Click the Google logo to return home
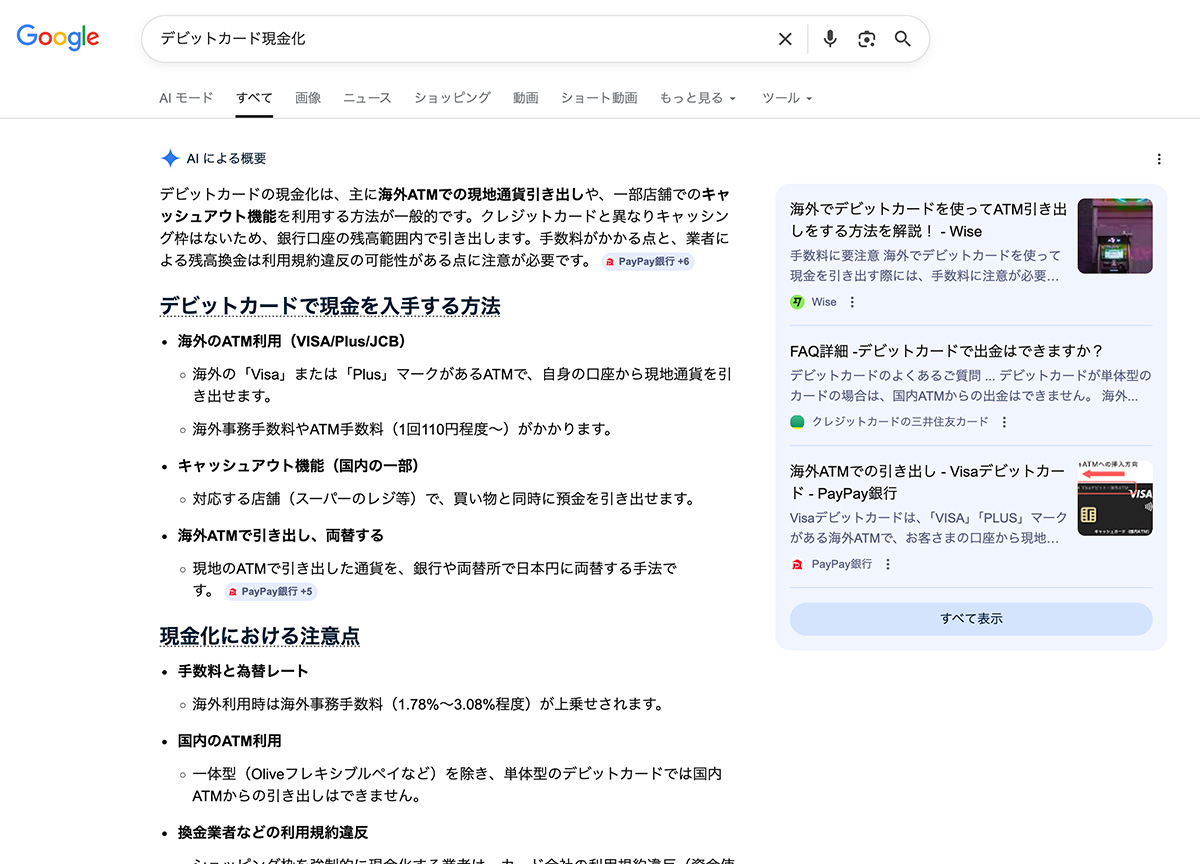This screenshot has height=864, width=1200. coord(57,37)
